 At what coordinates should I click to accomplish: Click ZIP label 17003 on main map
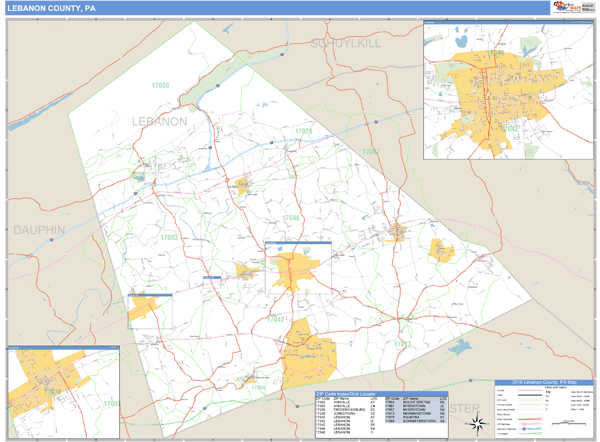169,238
